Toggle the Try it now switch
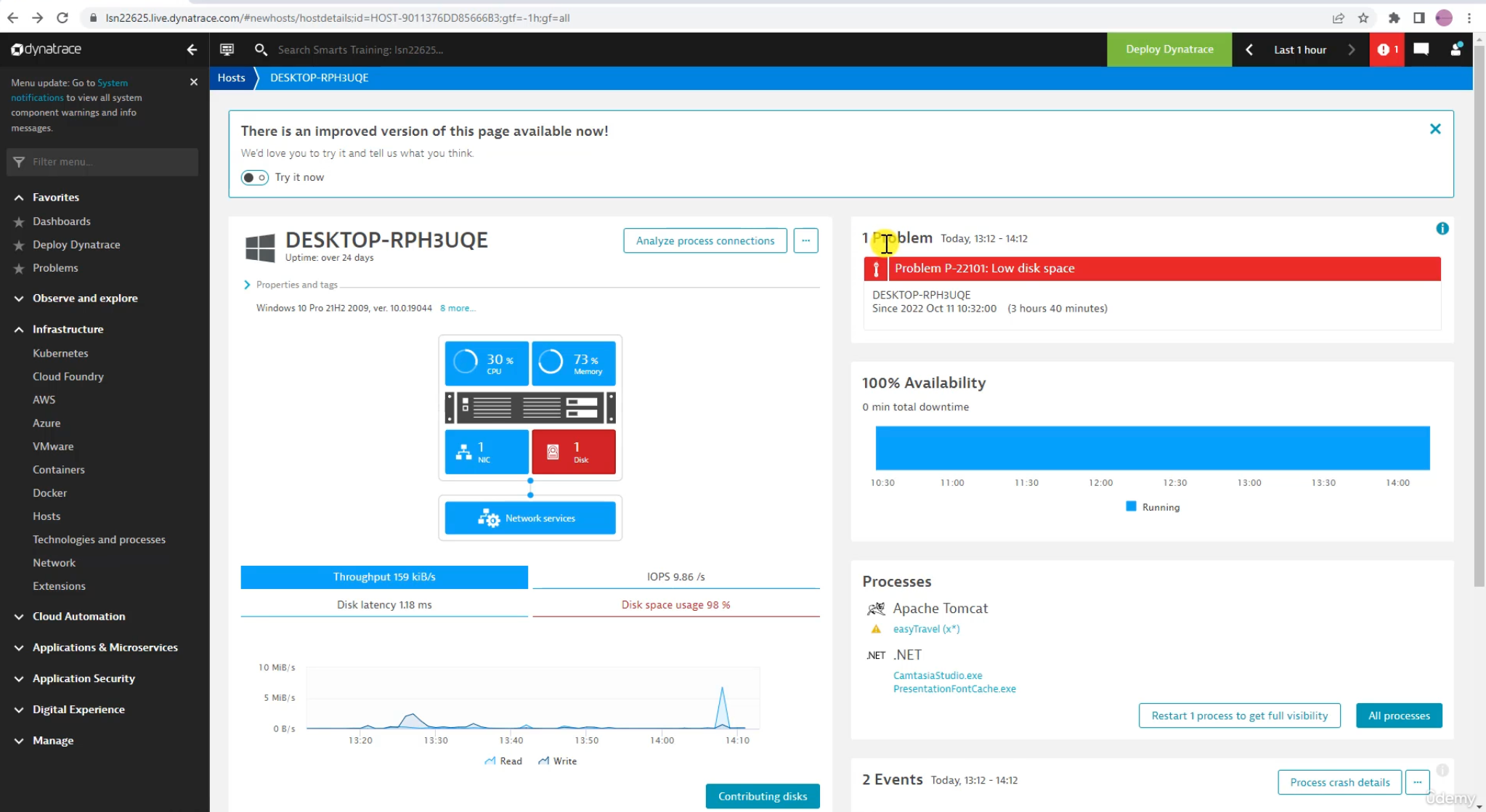This screenshot has width=1486, height=812. point(254,177)
